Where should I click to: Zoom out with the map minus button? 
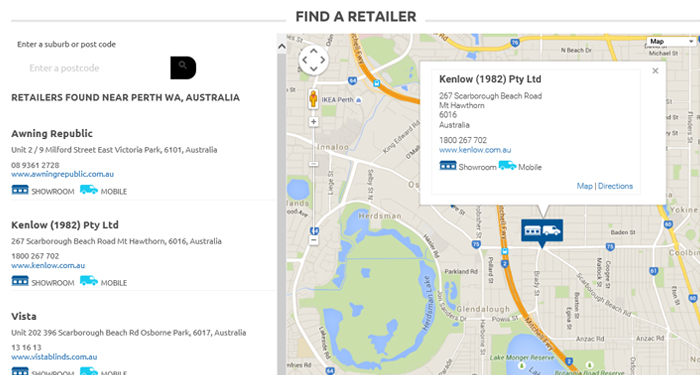click(x=314, y=240)
